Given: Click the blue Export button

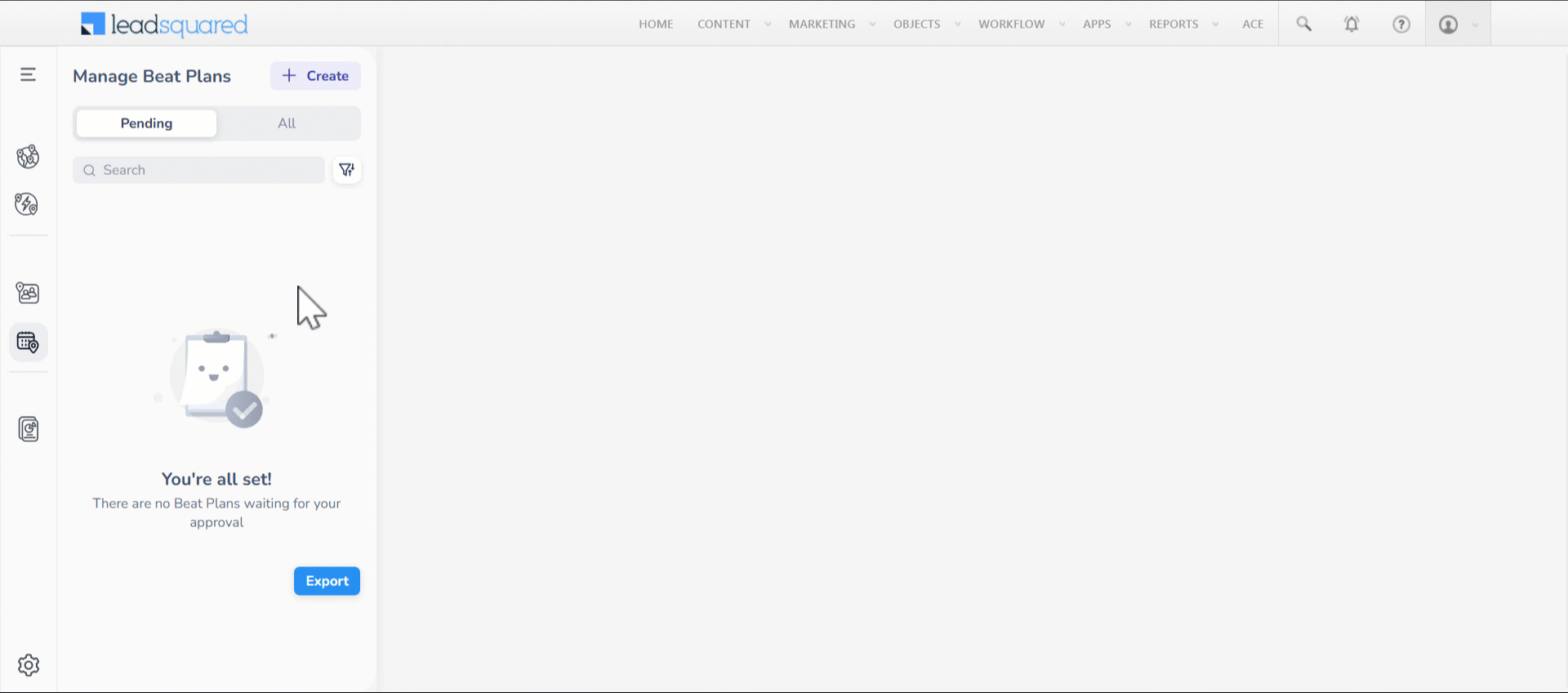Looking at the screenshot, I should click(x=327, y=581).
